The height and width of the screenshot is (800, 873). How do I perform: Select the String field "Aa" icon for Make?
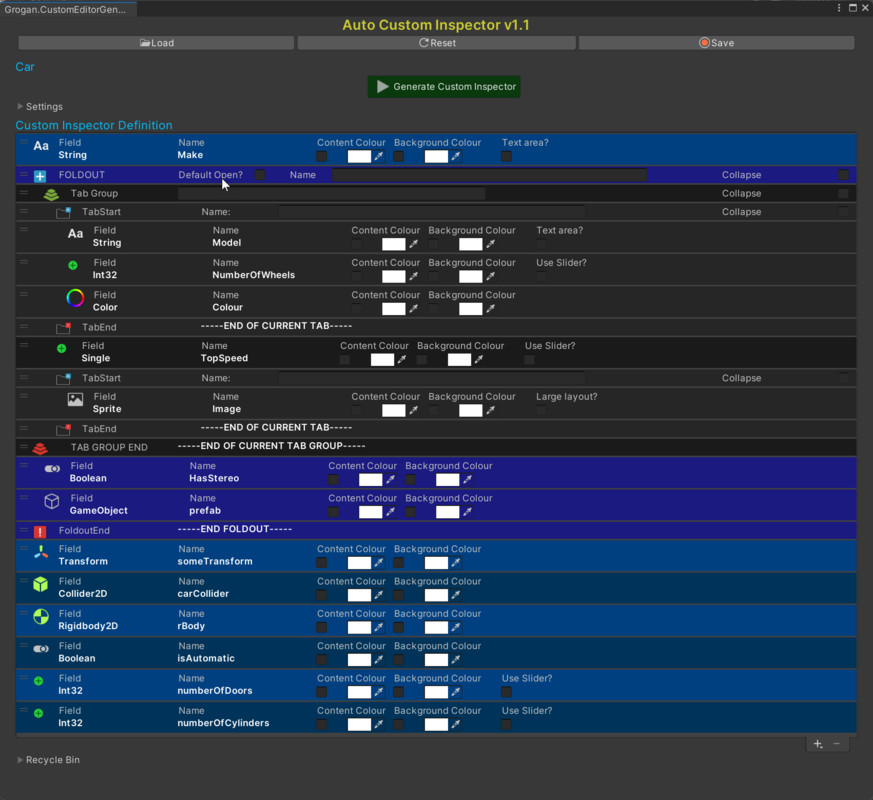click(x=41, y=147)
